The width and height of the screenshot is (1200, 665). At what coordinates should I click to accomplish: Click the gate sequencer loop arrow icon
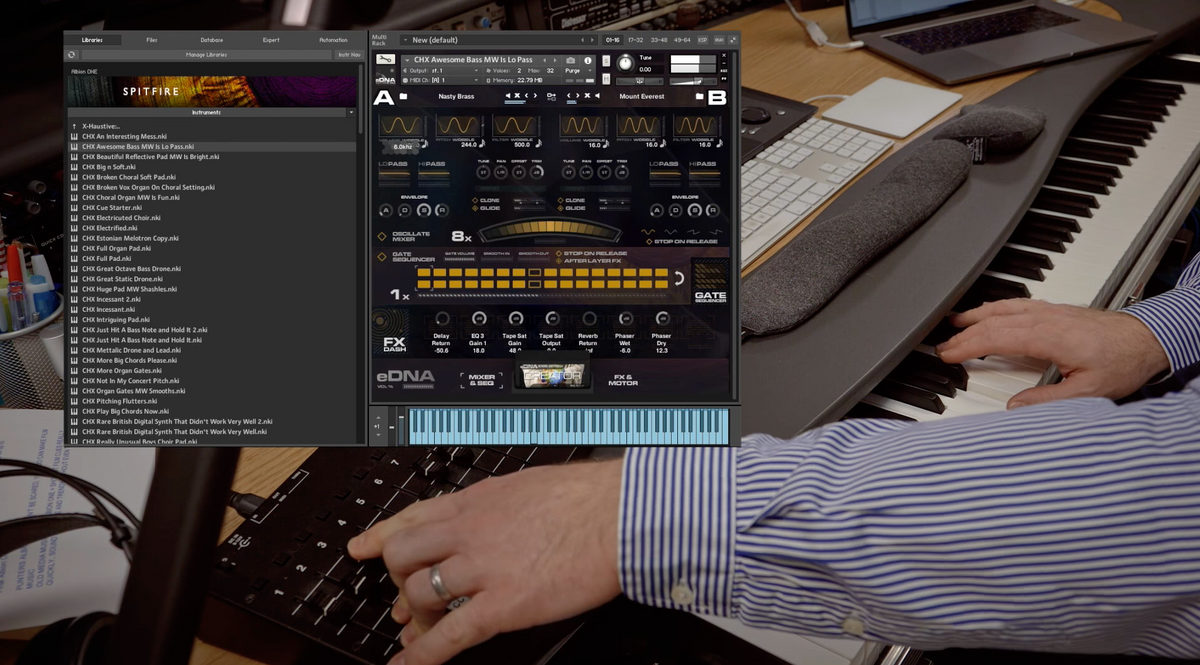point(680,278)
